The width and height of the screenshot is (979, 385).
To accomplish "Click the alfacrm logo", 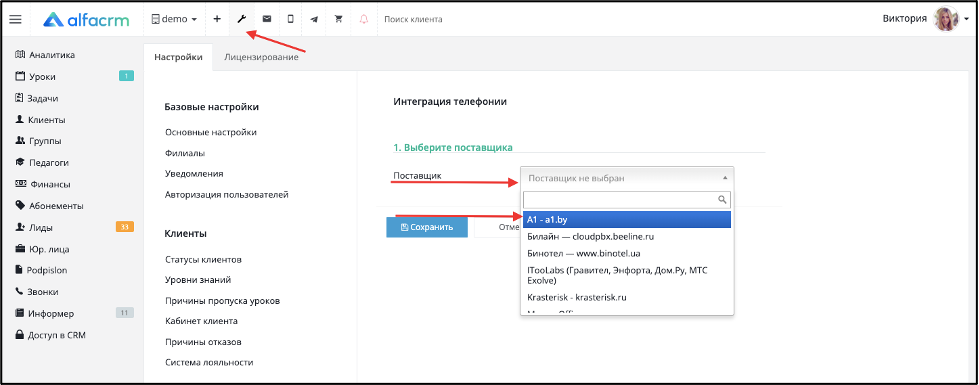I will pyautogui.click(x=86, y=19).
